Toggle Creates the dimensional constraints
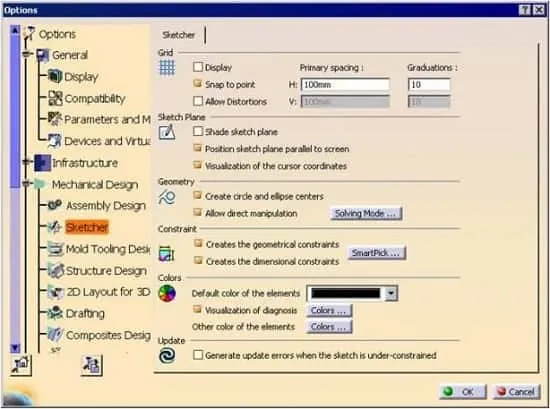The image size is (550, 409). [199, 261]
